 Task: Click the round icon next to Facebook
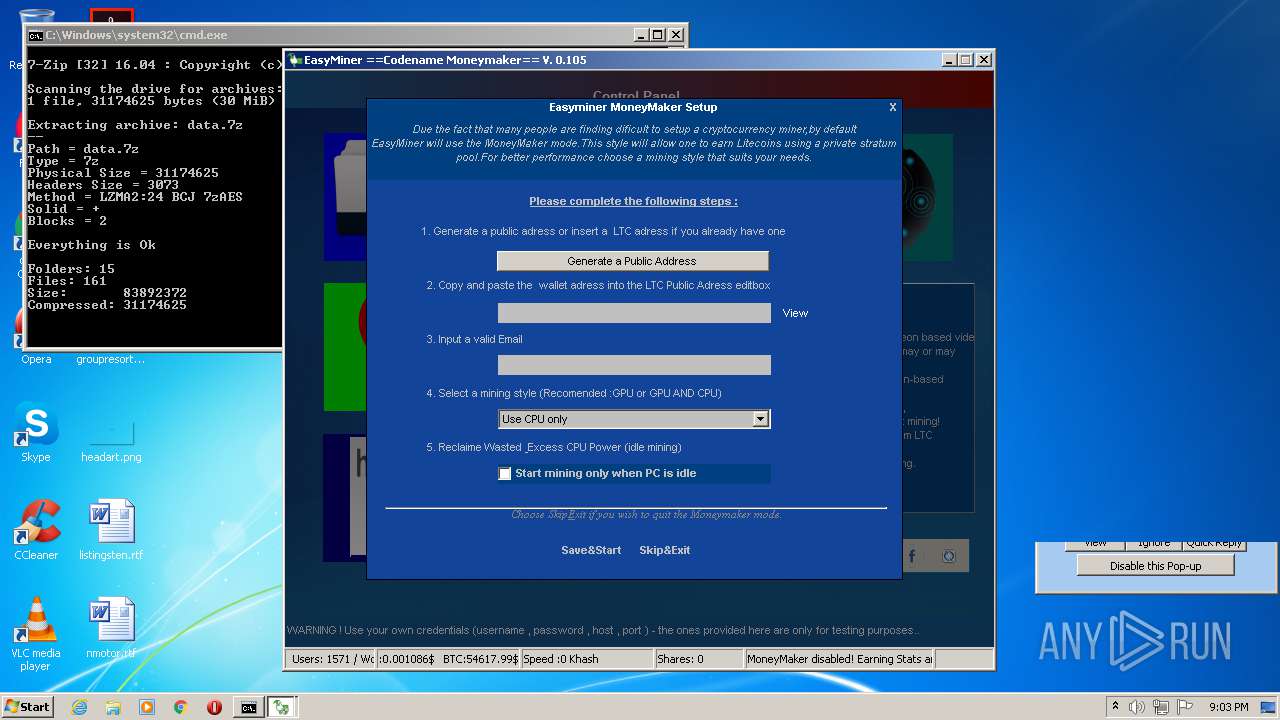(950, 556)
